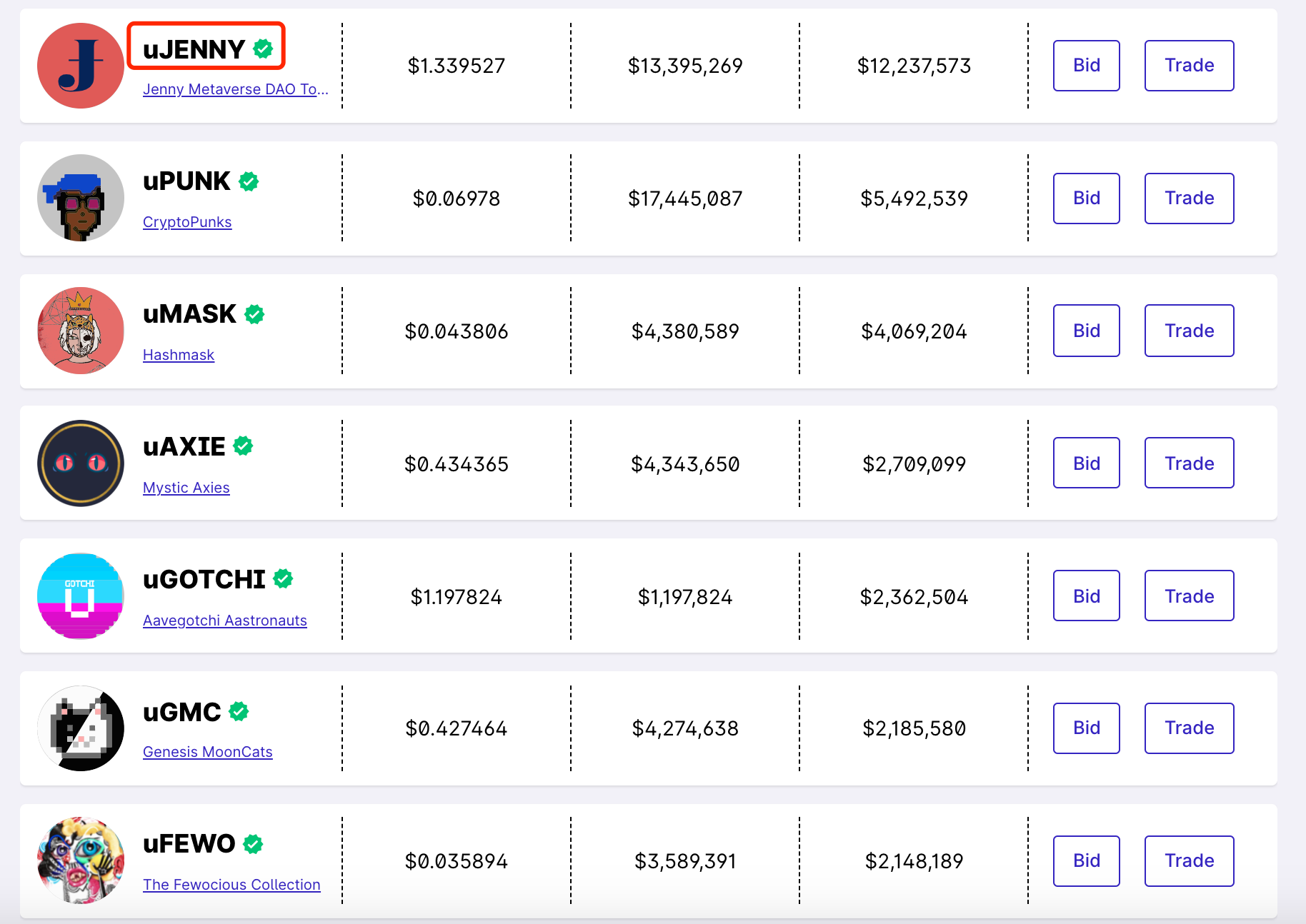The image size is (1306, 924).
Task: Click the uAXIE red-eyed token icon
Action: tap(80, 463)
